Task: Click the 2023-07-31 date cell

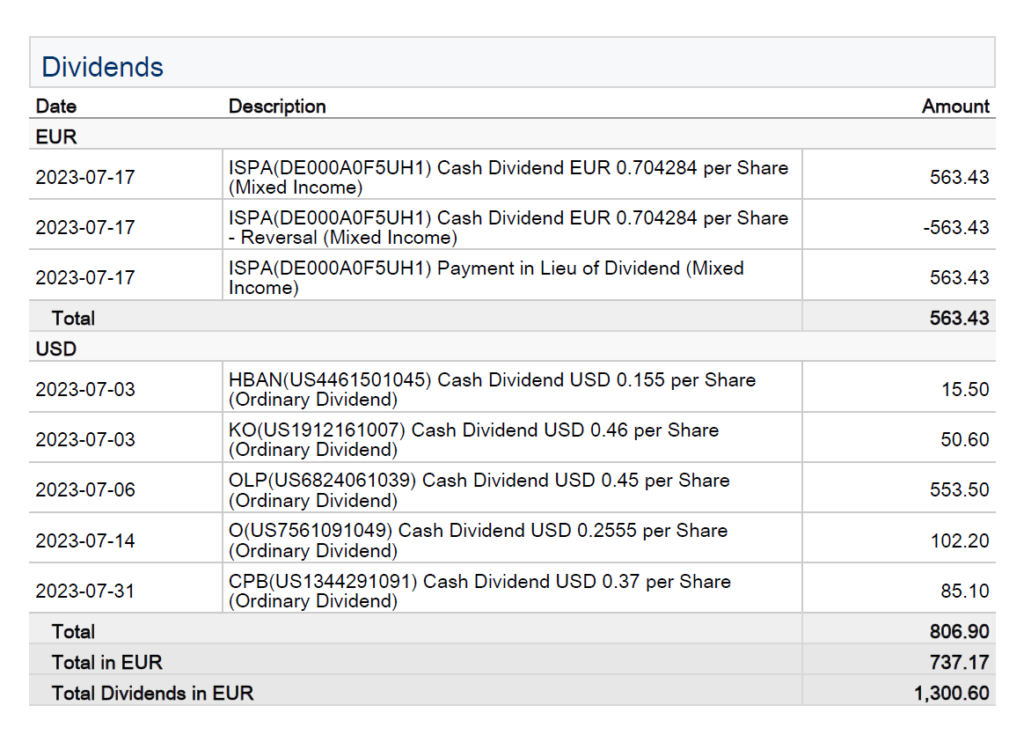Action: [x=85, y=591]
